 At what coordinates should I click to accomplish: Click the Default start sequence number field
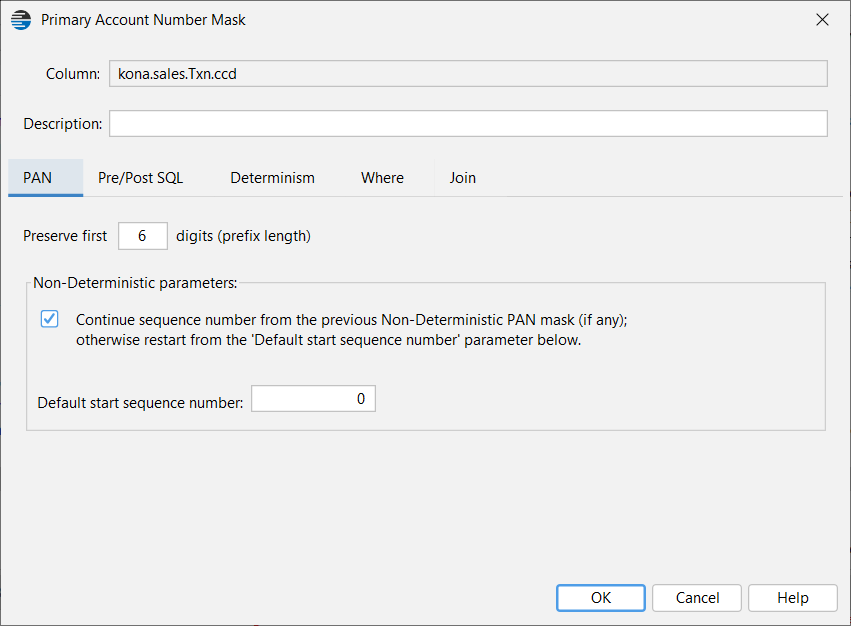[x=313, y=399]
